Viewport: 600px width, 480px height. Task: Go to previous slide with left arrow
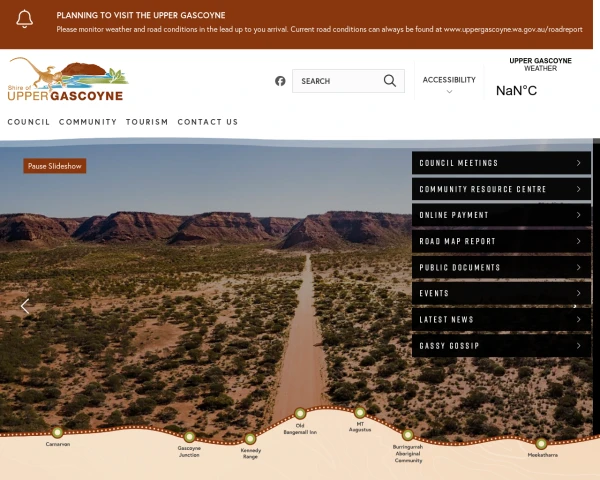(x=25, y=307)
